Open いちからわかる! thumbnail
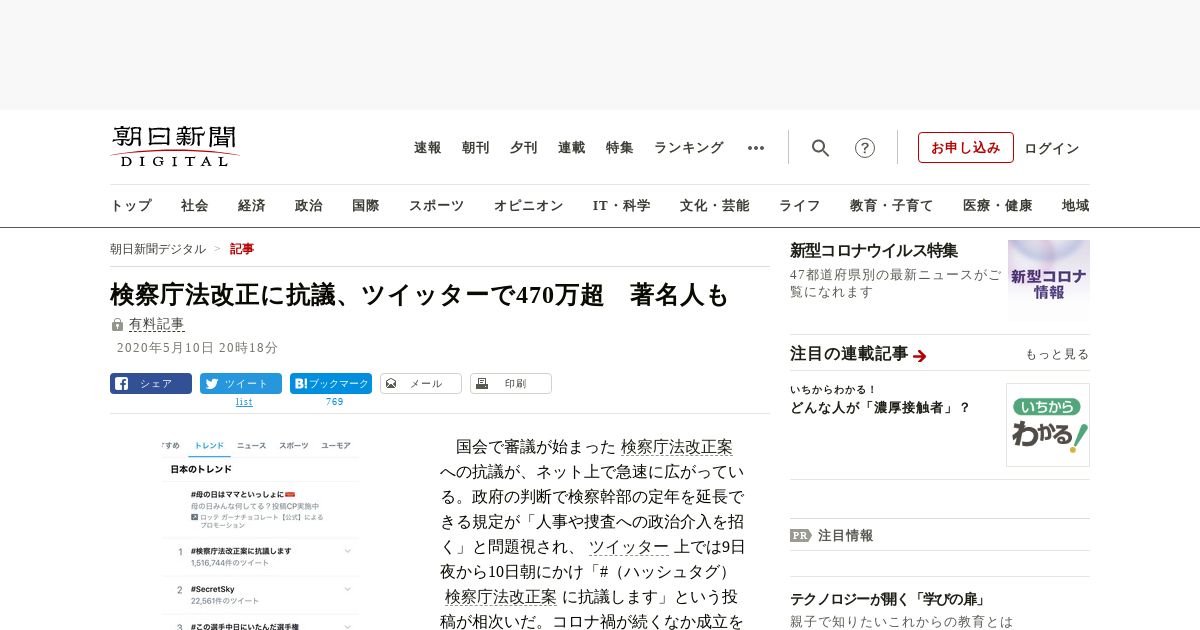Image resolution: width=1200 pixels, height=630 pixels. click(x=1048, y=425)
